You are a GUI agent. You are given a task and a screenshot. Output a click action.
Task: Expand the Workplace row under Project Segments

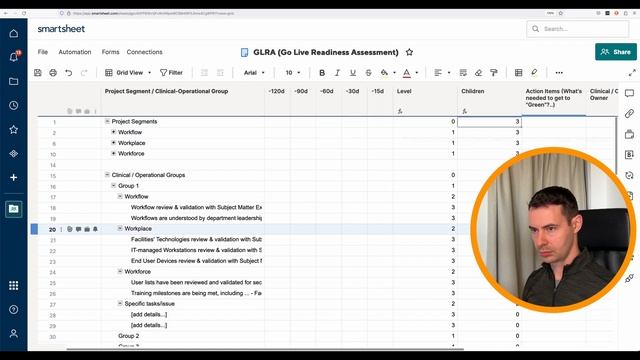coord(113,142)
